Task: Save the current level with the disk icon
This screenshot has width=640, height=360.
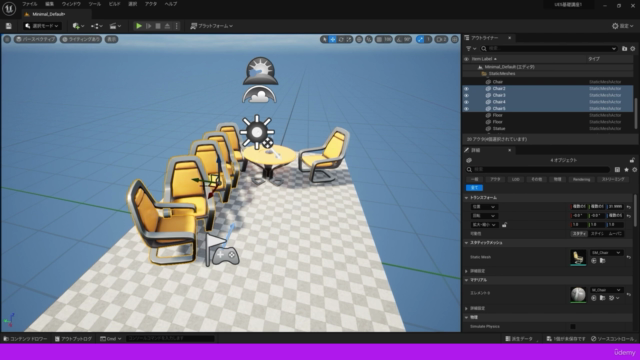Action: point(9,26)
